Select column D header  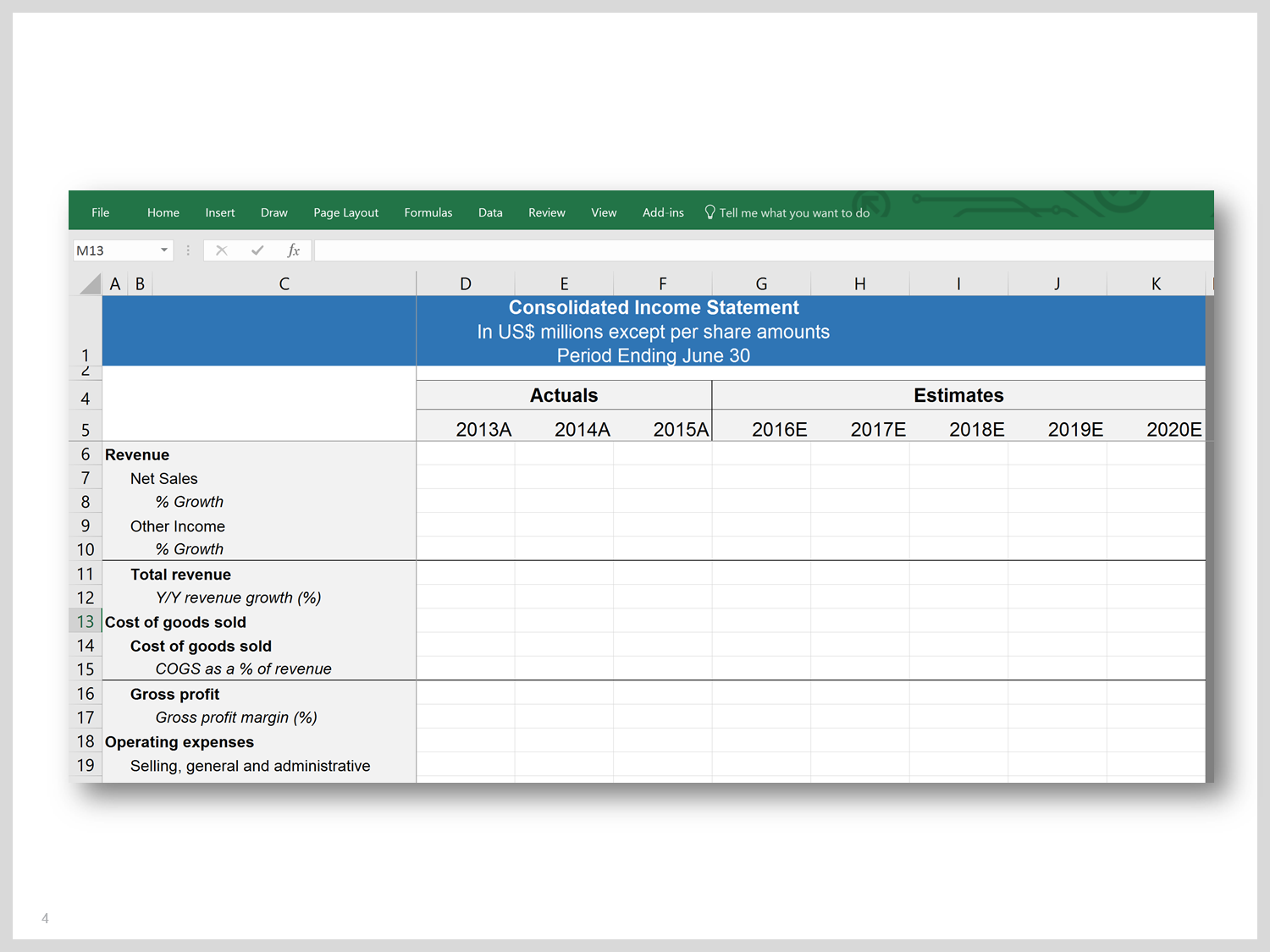click(x=466, y=283)
